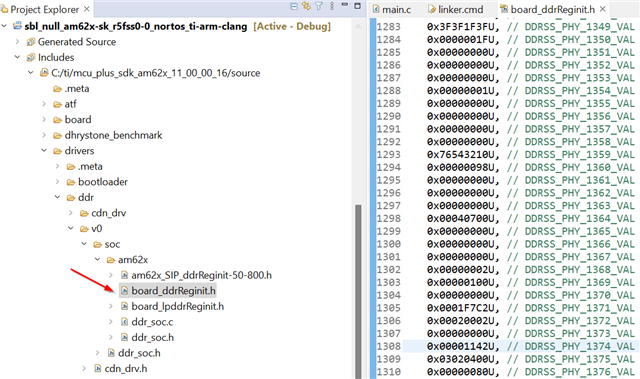This screenshot has height=379, width=640.
Task: Collapse the v0 folder
Action: tap(71, 228)
